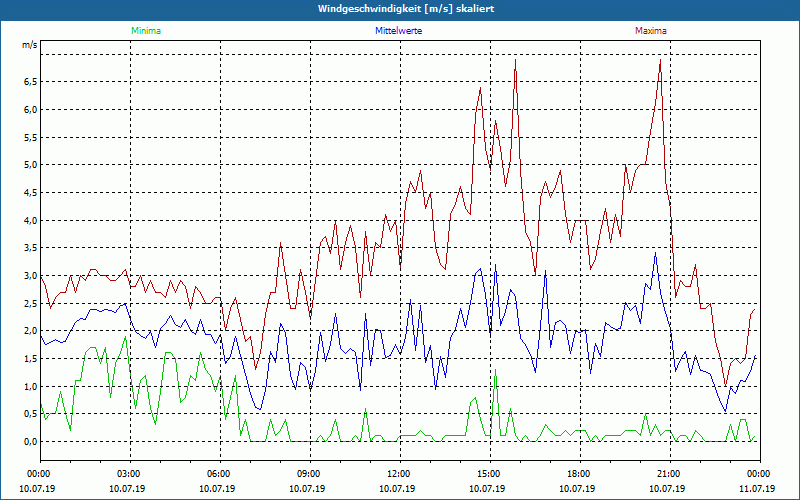Select the green Minima legend label

pyautogui.click(x=146, y=31)
